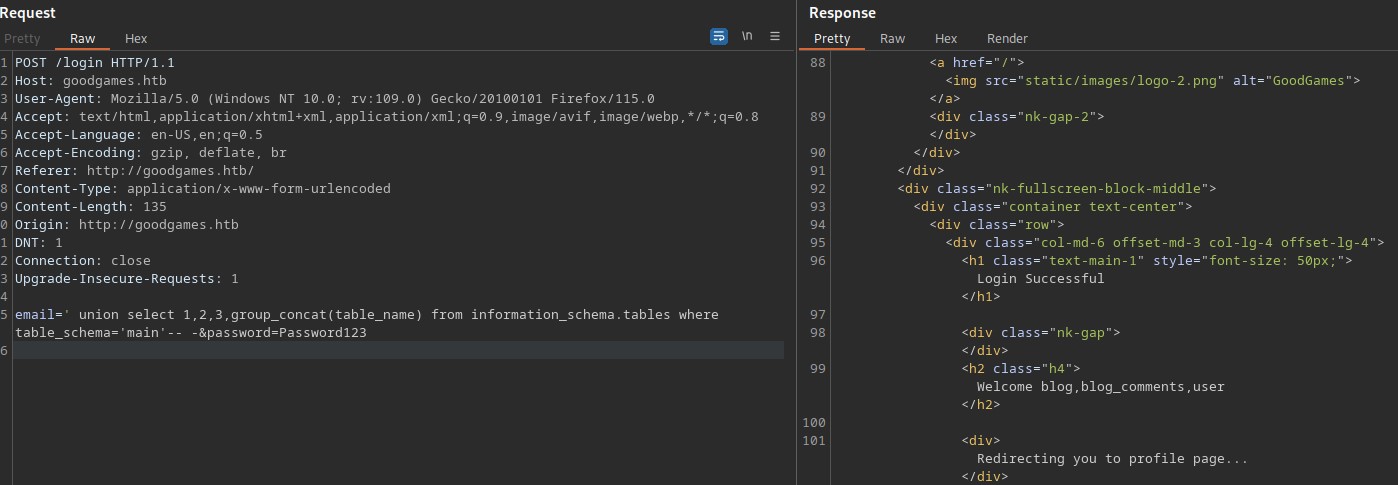Click the table_schema='main' password parameter line

click(x=191, y=332)
